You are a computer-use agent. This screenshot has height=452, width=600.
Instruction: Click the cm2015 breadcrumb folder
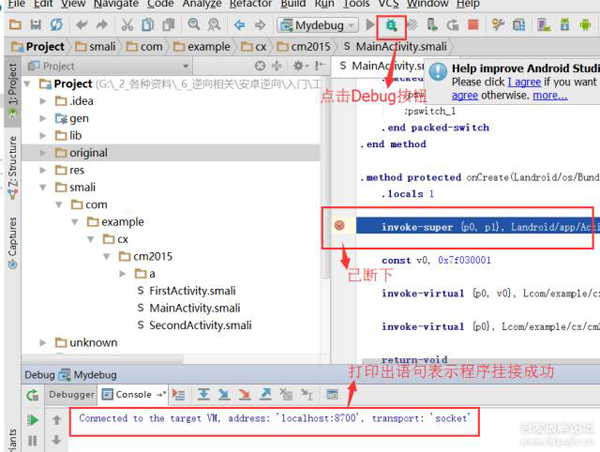(x=303, y=47)
